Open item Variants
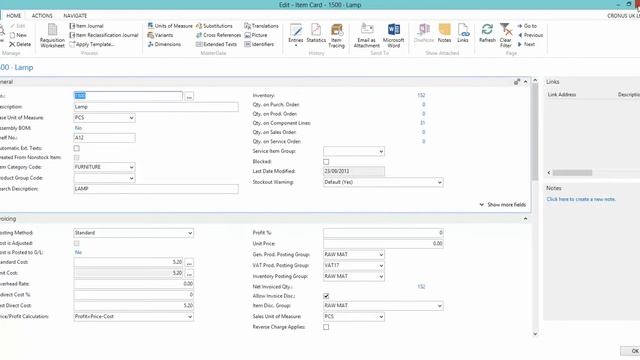This screenshot has height=360, width=640. pyautogui.click(x=160, y=35)
